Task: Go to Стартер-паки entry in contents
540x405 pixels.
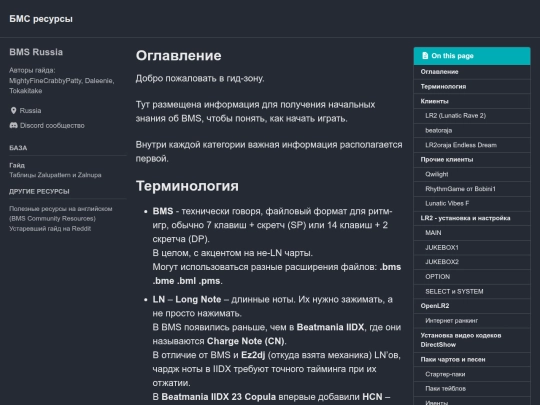Action: click(472, 374)
